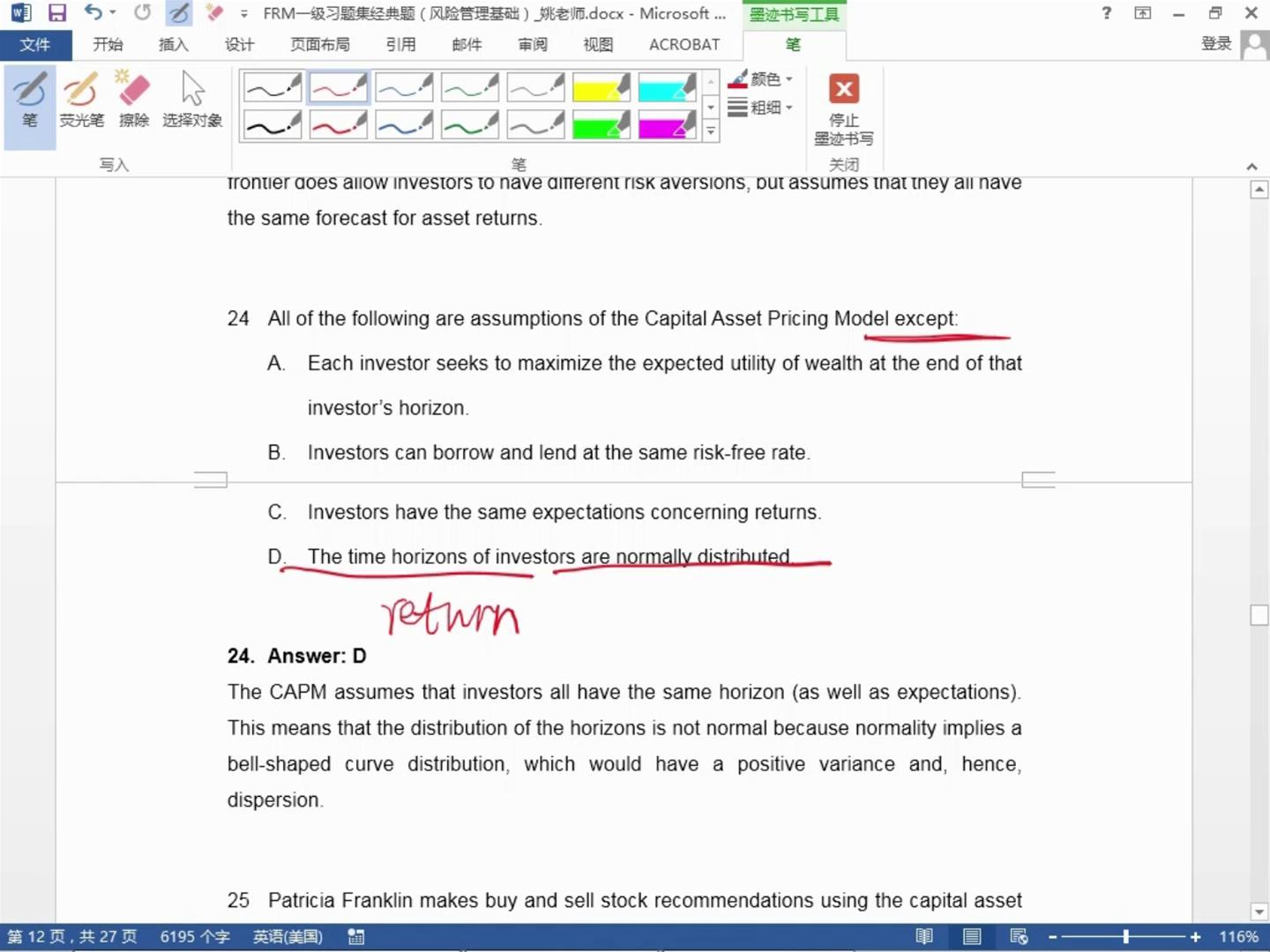Customize Quick Access Toolbar dropdown
The width and height of the screenshot is (1270, 952).
point(243,14)
